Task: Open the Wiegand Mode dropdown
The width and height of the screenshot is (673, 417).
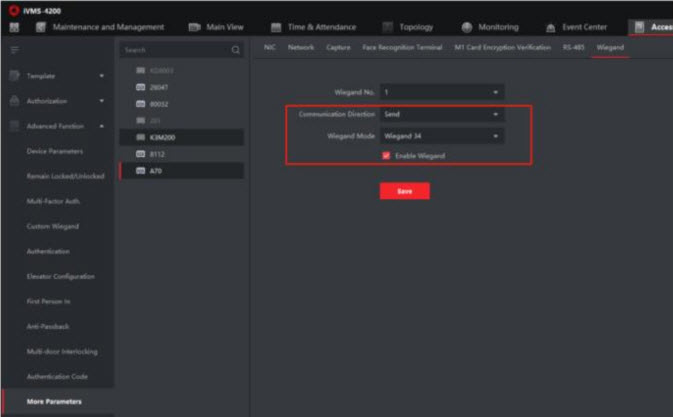Action: click(441, 136)
